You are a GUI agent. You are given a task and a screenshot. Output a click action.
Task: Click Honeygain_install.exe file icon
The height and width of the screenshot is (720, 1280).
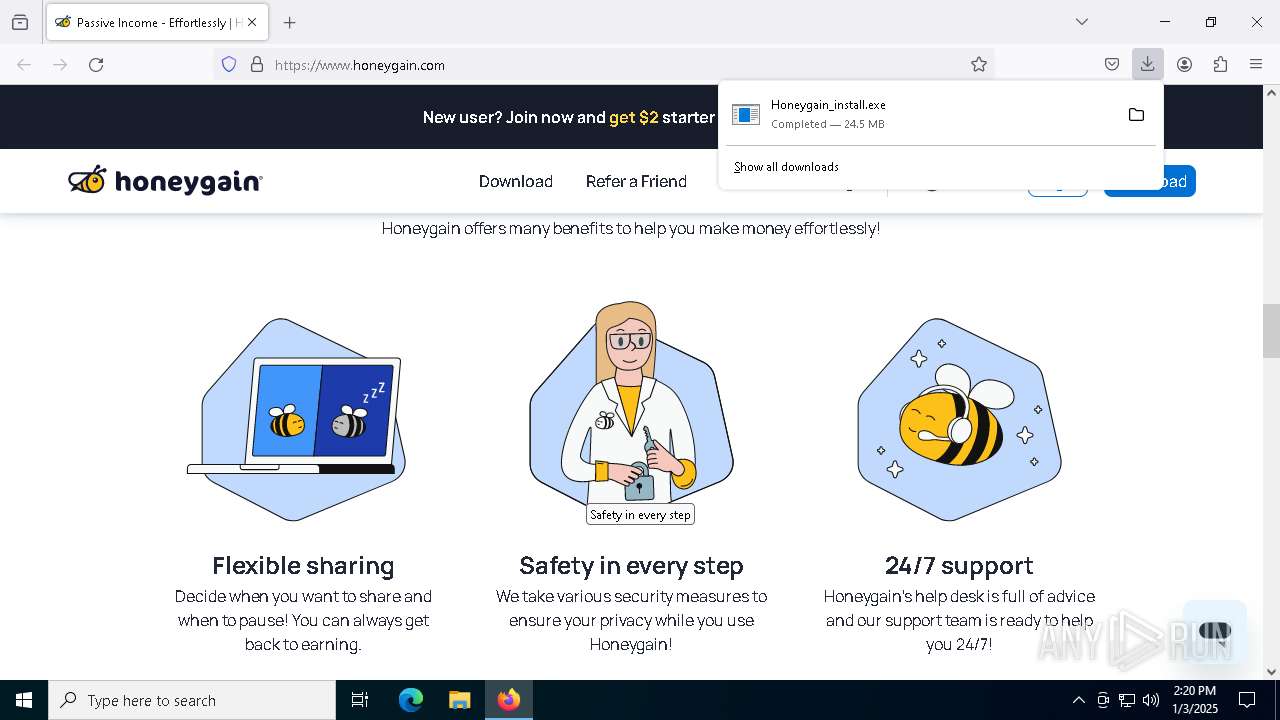click(746, 114)
